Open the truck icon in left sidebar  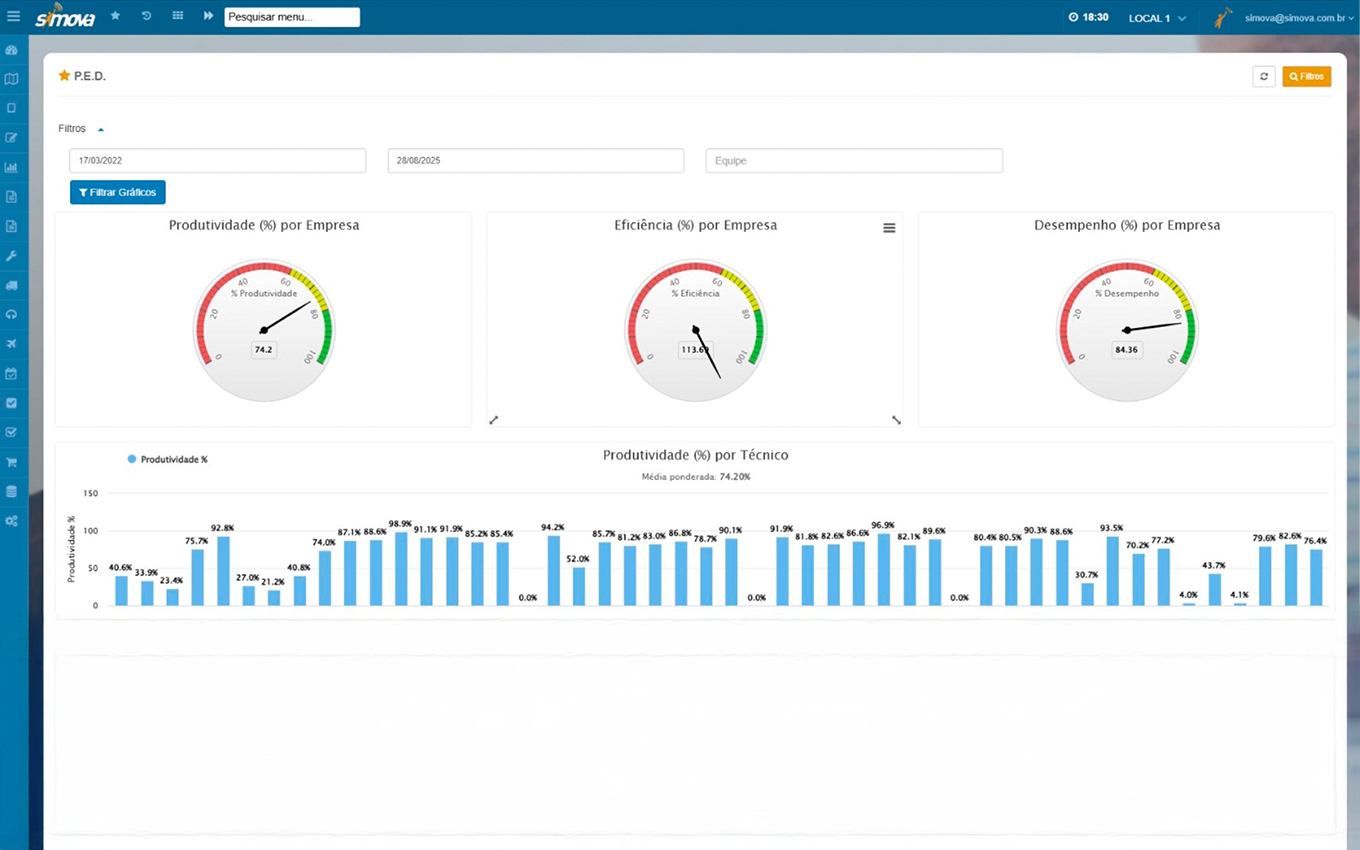click(x=12, y=285)
